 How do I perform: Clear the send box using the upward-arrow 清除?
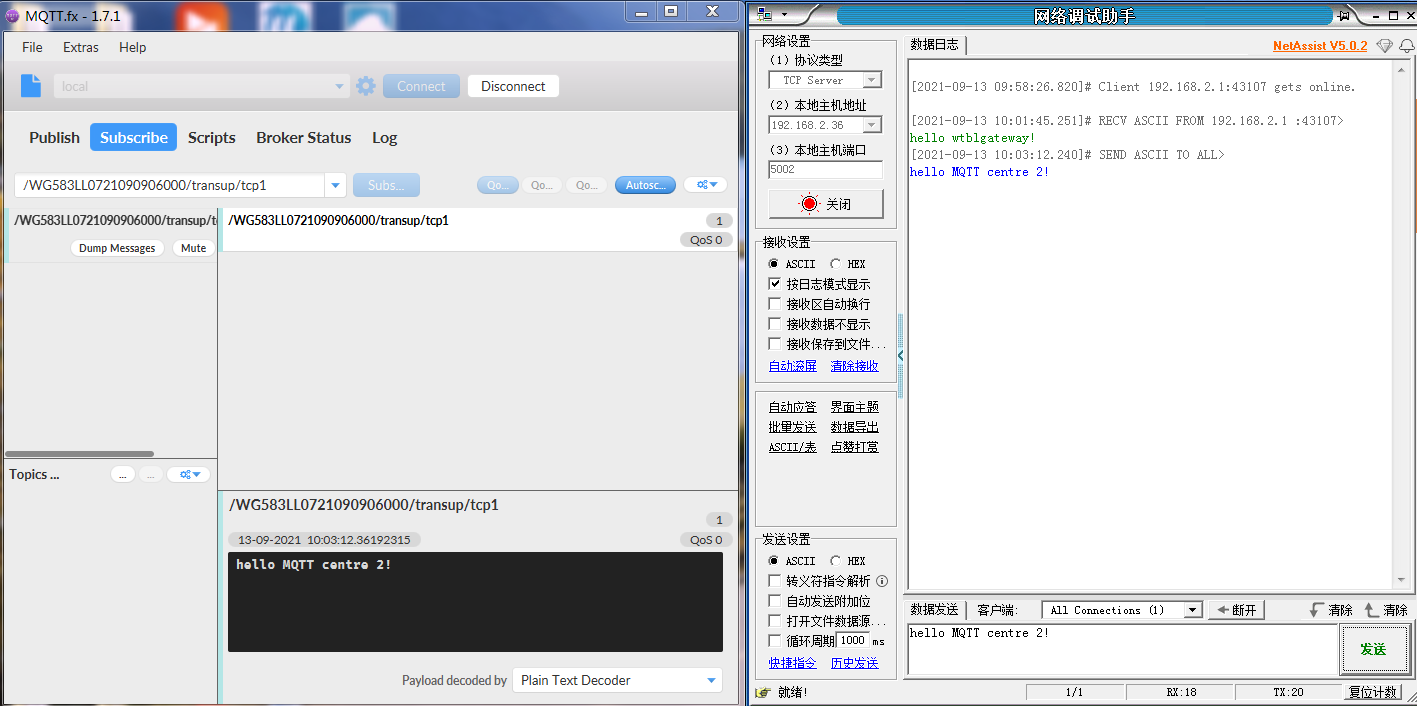1386,610
